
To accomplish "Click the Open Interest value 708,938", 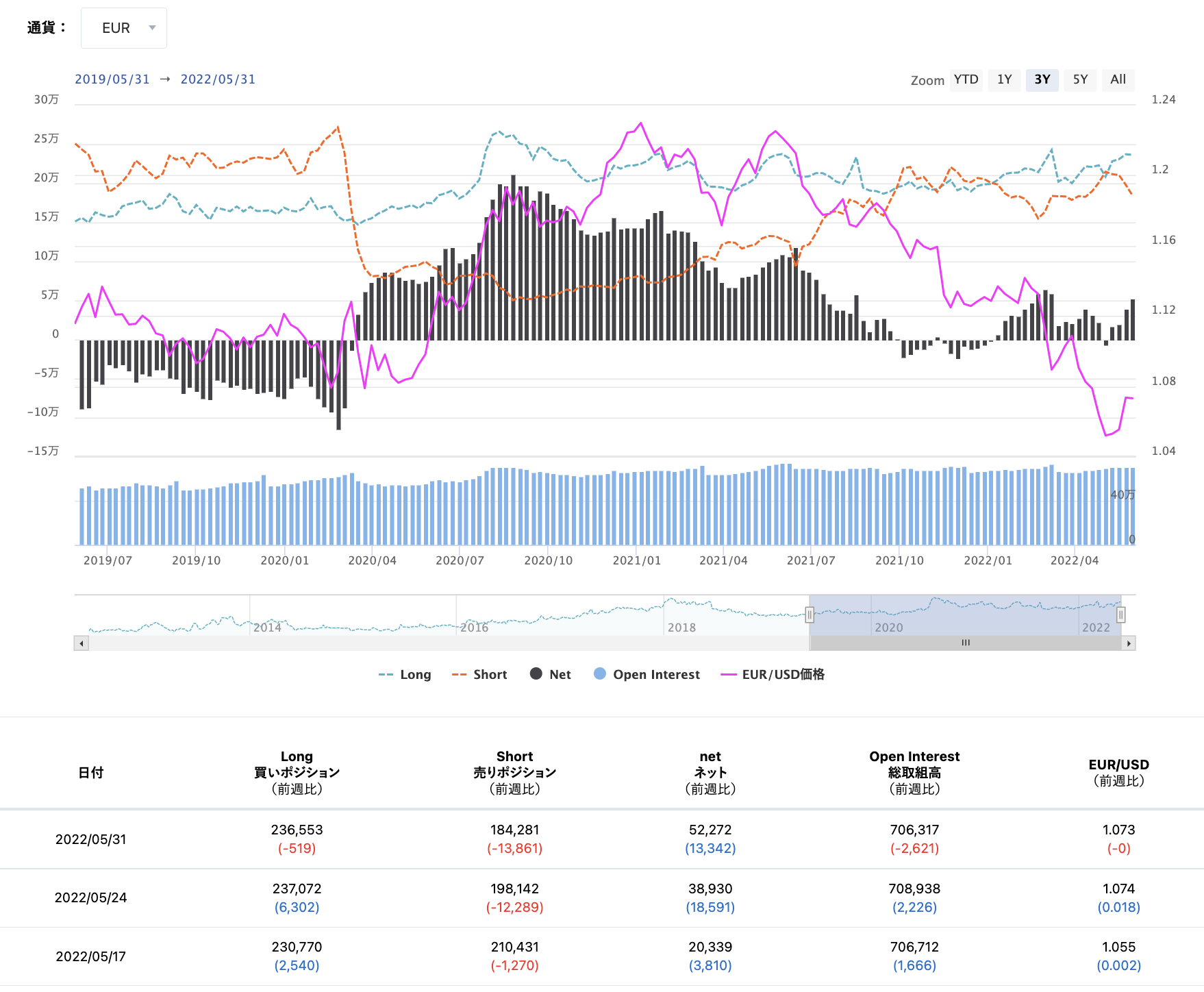I will click(x=914, y=889).
